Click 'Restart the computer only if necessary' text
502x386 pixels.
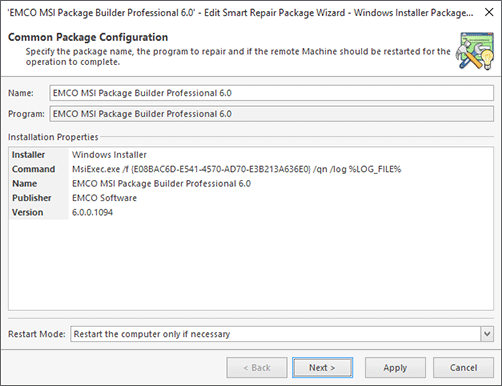click(152, 334)
